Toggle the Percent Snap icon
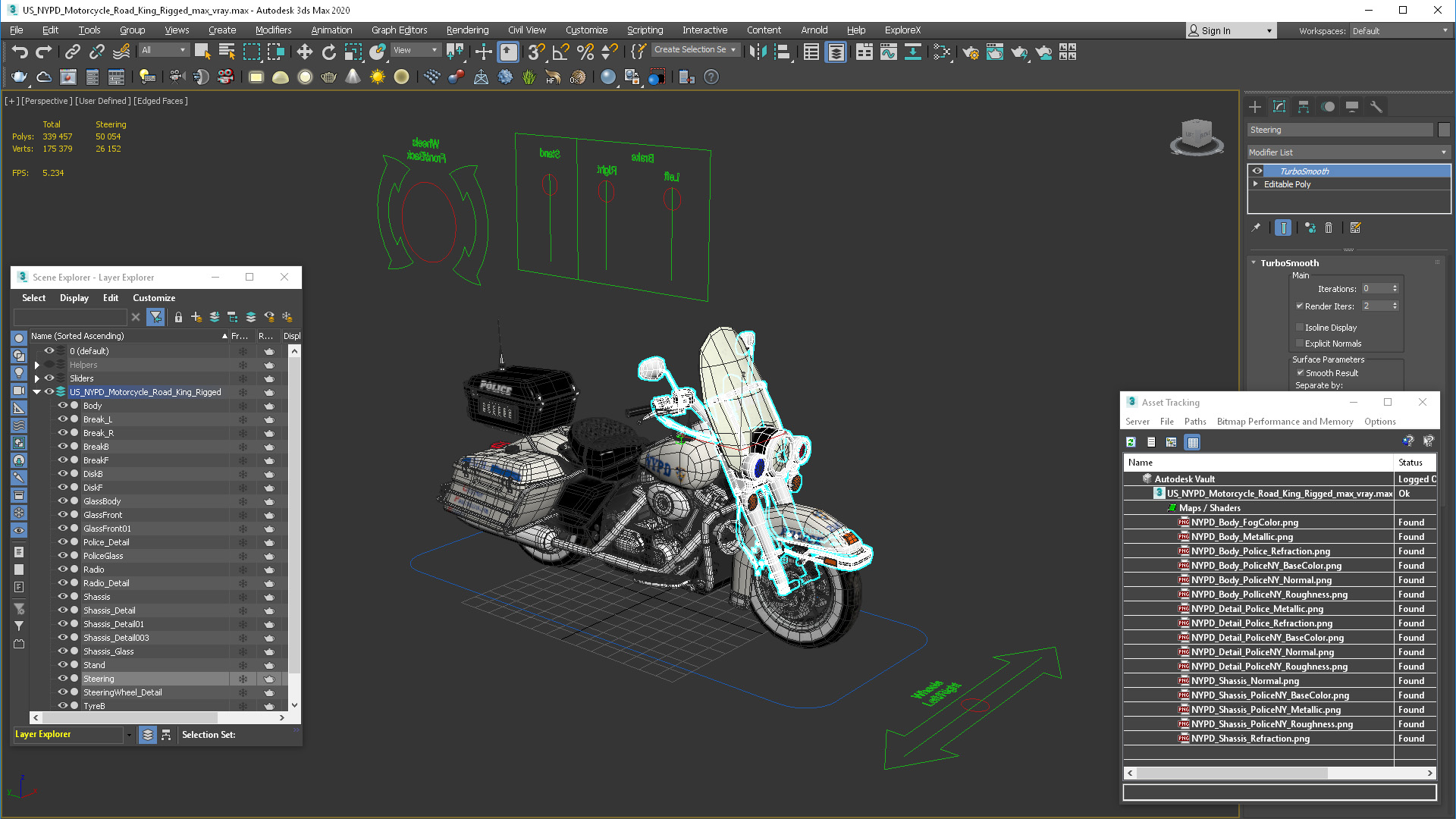This screenshot has width=1456, height=819. tap(585, 52)
